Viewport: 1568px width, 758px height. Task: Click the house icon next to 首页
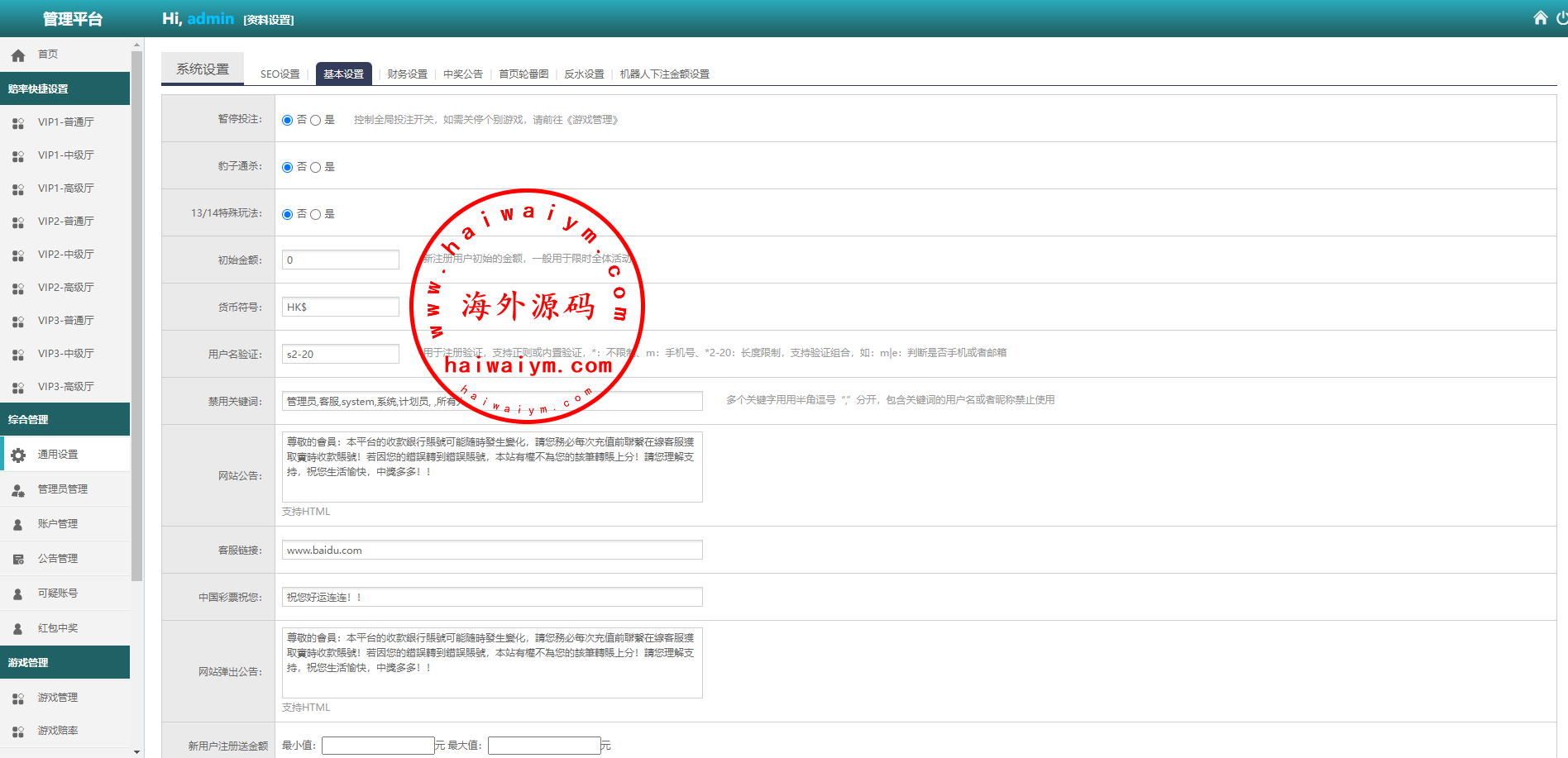coord(18,55)
